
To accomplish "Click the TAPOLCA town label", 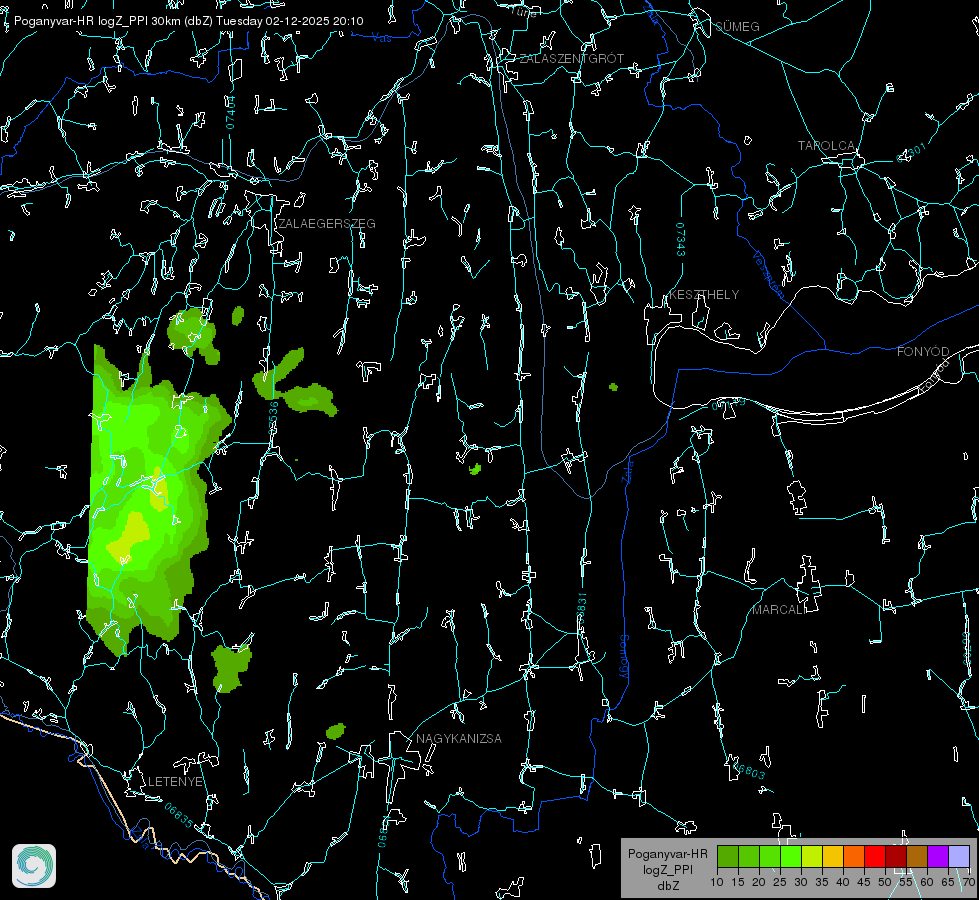I will point(826,146).
